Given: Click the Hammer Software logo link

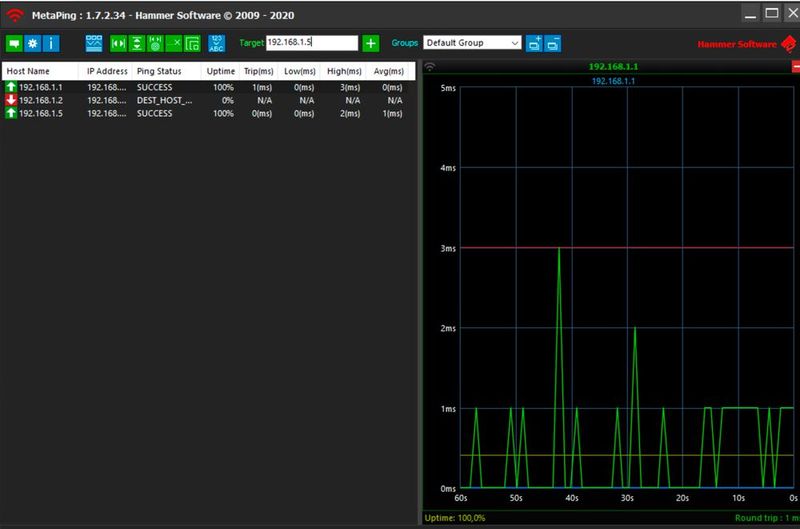Looking at the screenshot, I should (746, 44).
